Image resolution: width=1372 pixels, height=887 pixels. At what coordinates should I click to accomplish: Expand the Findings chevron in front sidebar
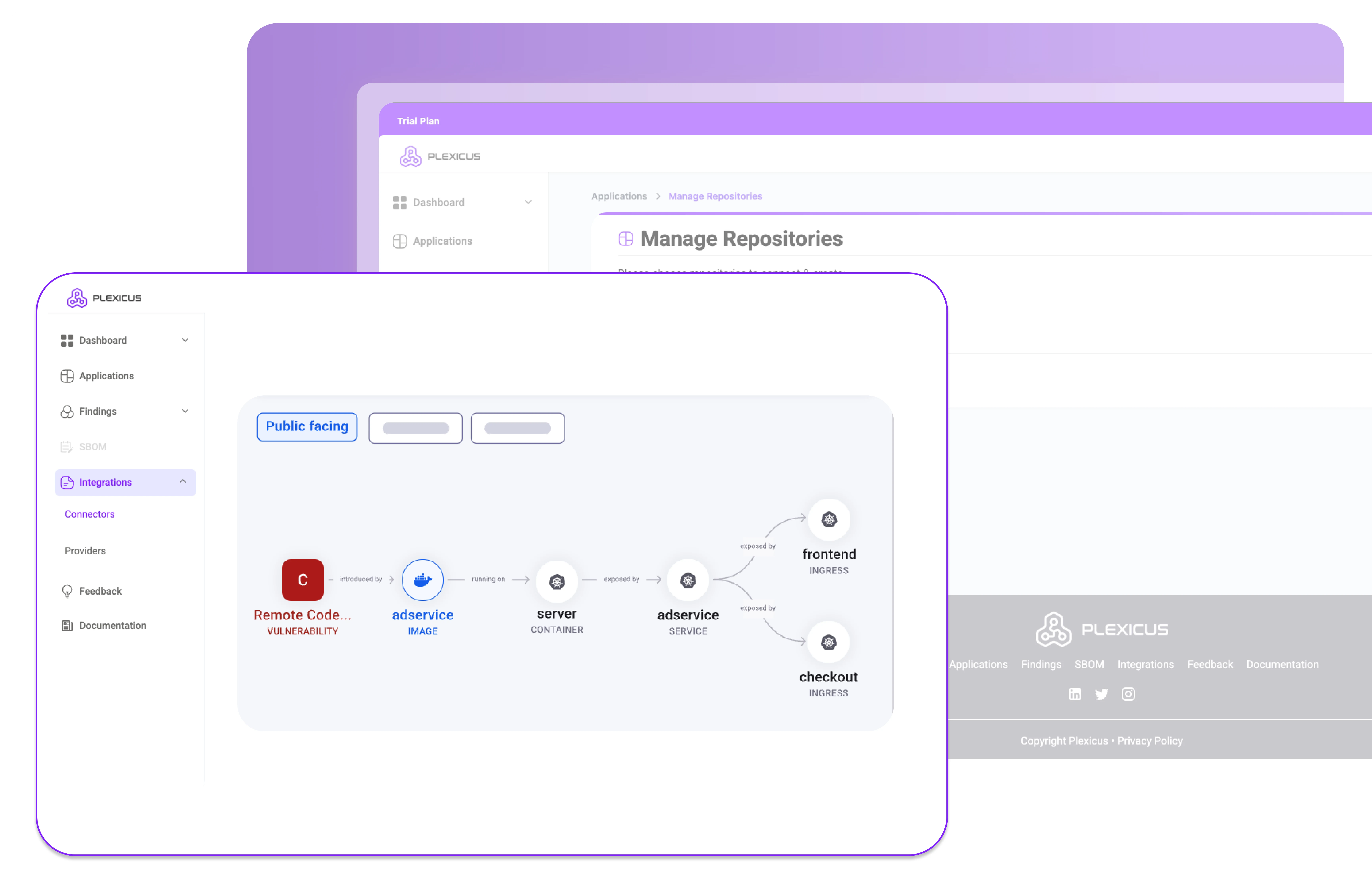click(x=185, y=411)
